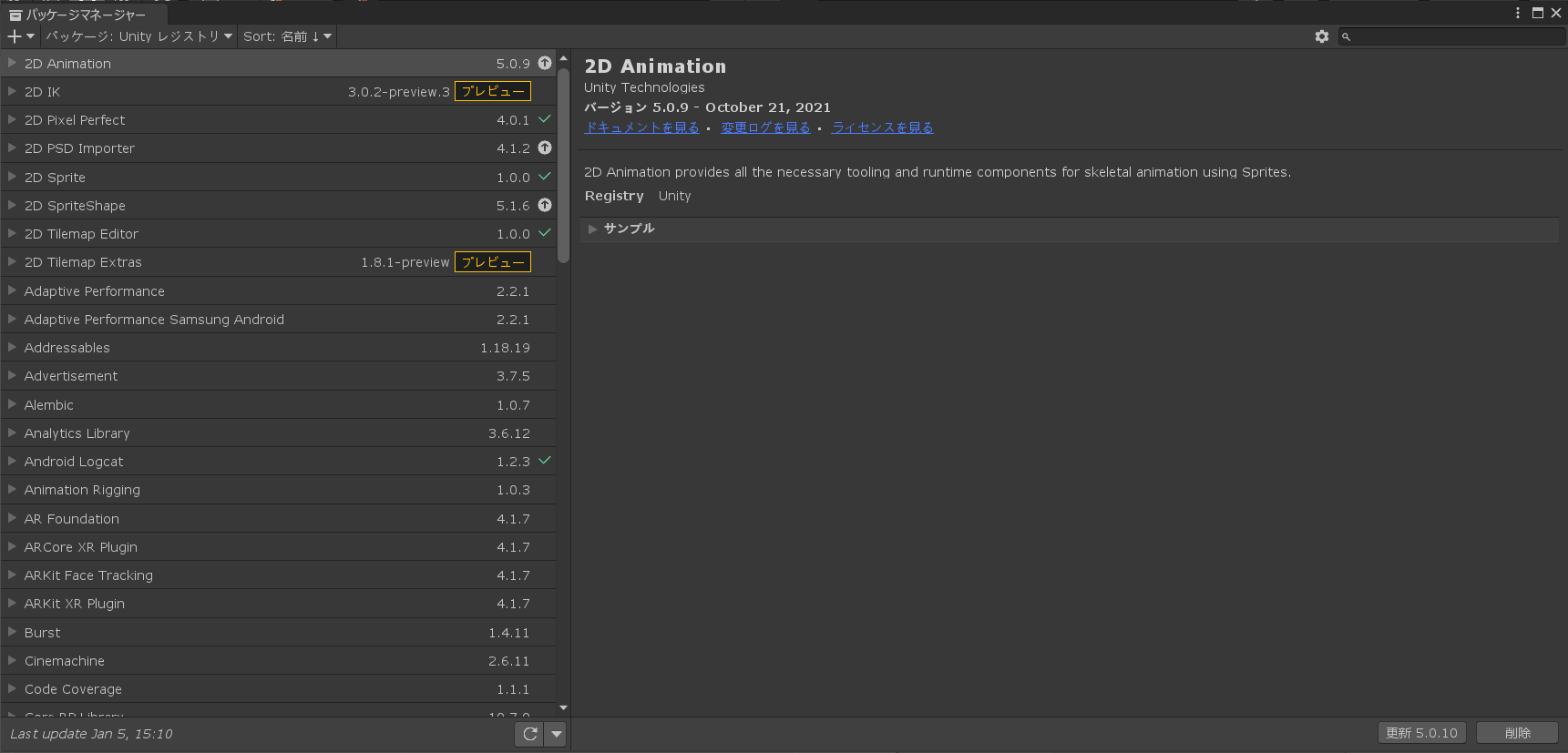Click the add package plus button
1568x753 pixels.
[20, 36]
